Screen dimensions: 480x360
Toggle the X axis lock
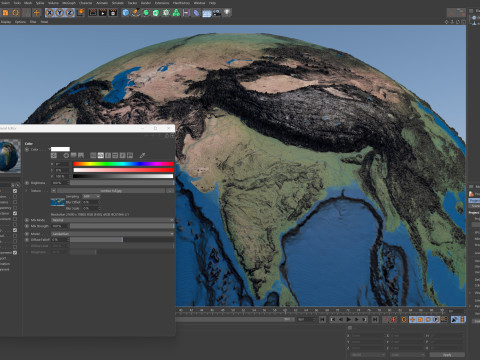click(49, 13)
